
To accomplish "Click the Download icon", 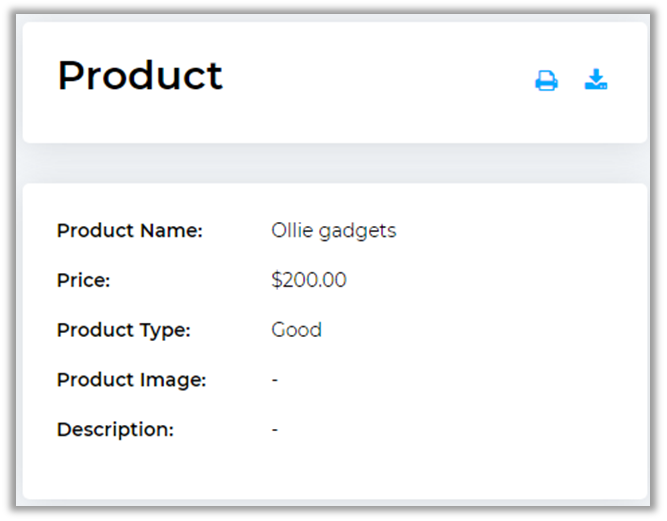I will coord(596,80).
